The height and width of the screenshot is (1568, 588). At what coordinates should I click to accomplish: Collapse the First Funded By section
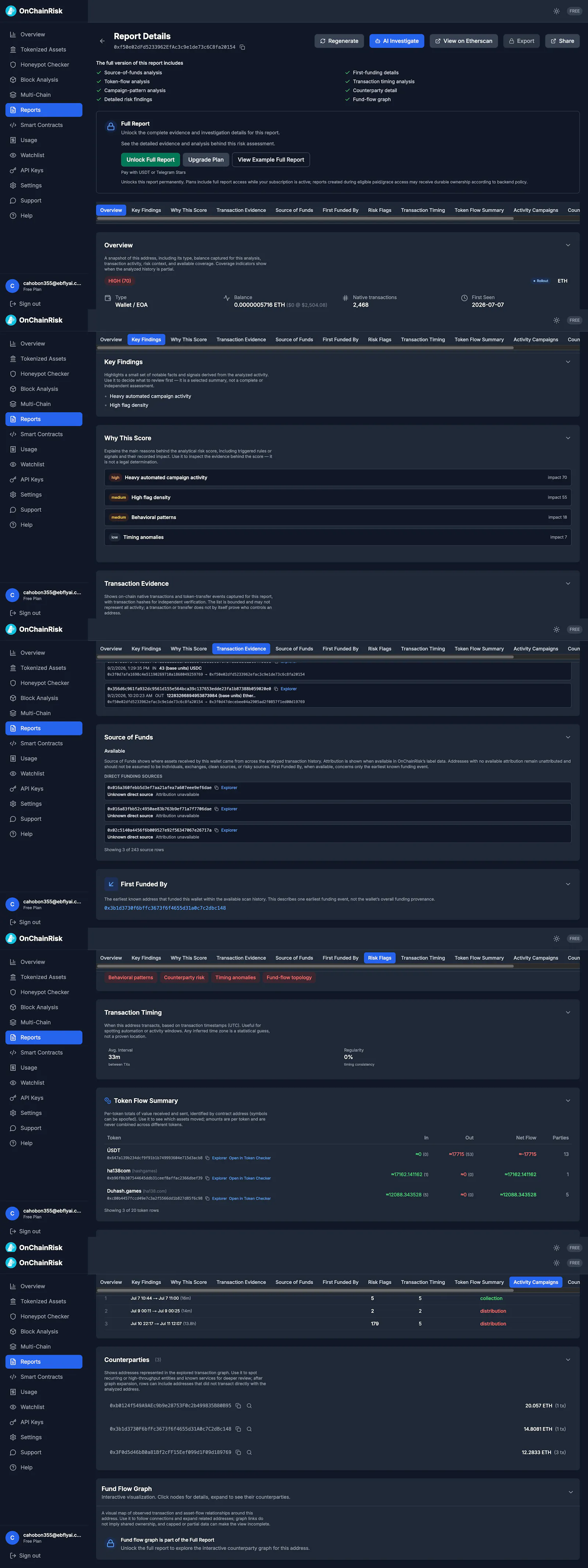tap(568, 884)
